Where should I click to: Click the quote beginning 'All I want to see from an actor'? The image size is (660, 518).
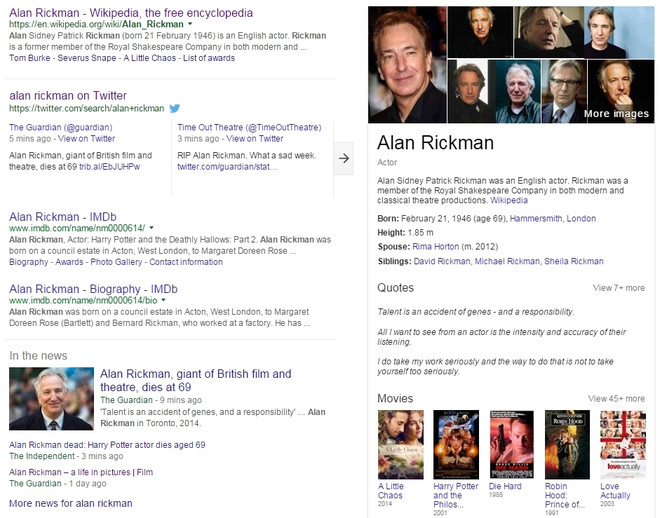(502, 337)
